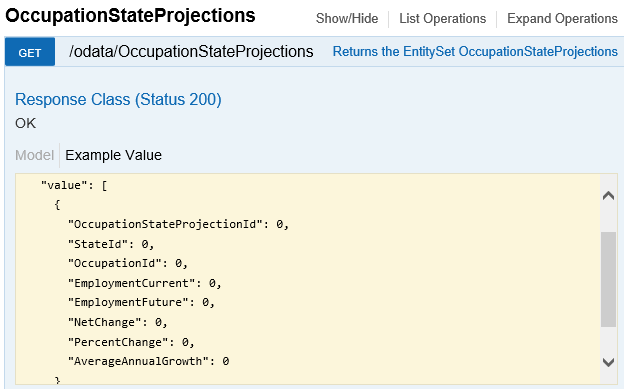This screenshot has height=389, width=624.
Task: Click the scroll up arrow in example box
Action: pos(608,195)
